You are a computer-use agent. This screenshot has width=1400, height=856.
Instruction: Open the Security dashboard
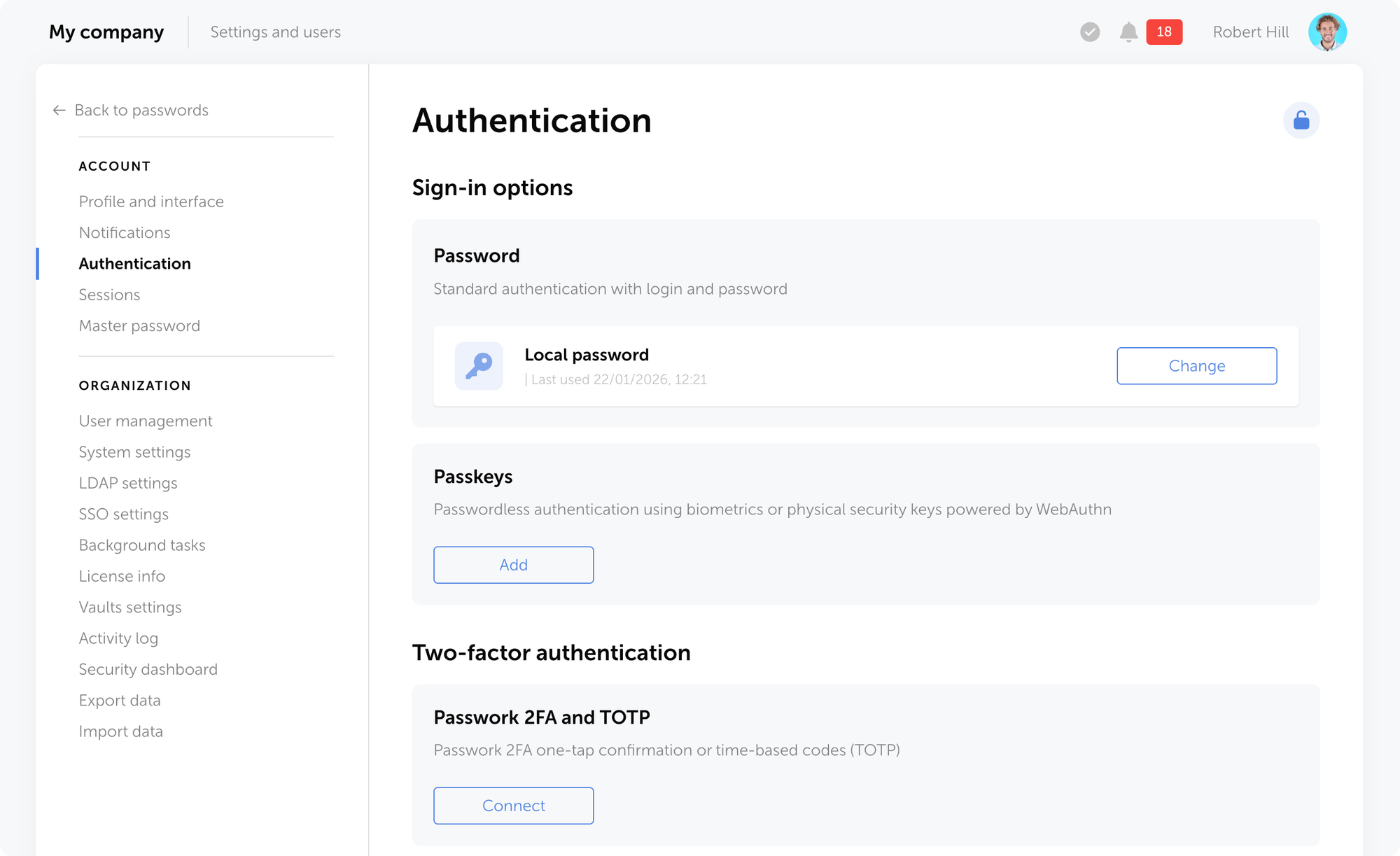[148, 669]
